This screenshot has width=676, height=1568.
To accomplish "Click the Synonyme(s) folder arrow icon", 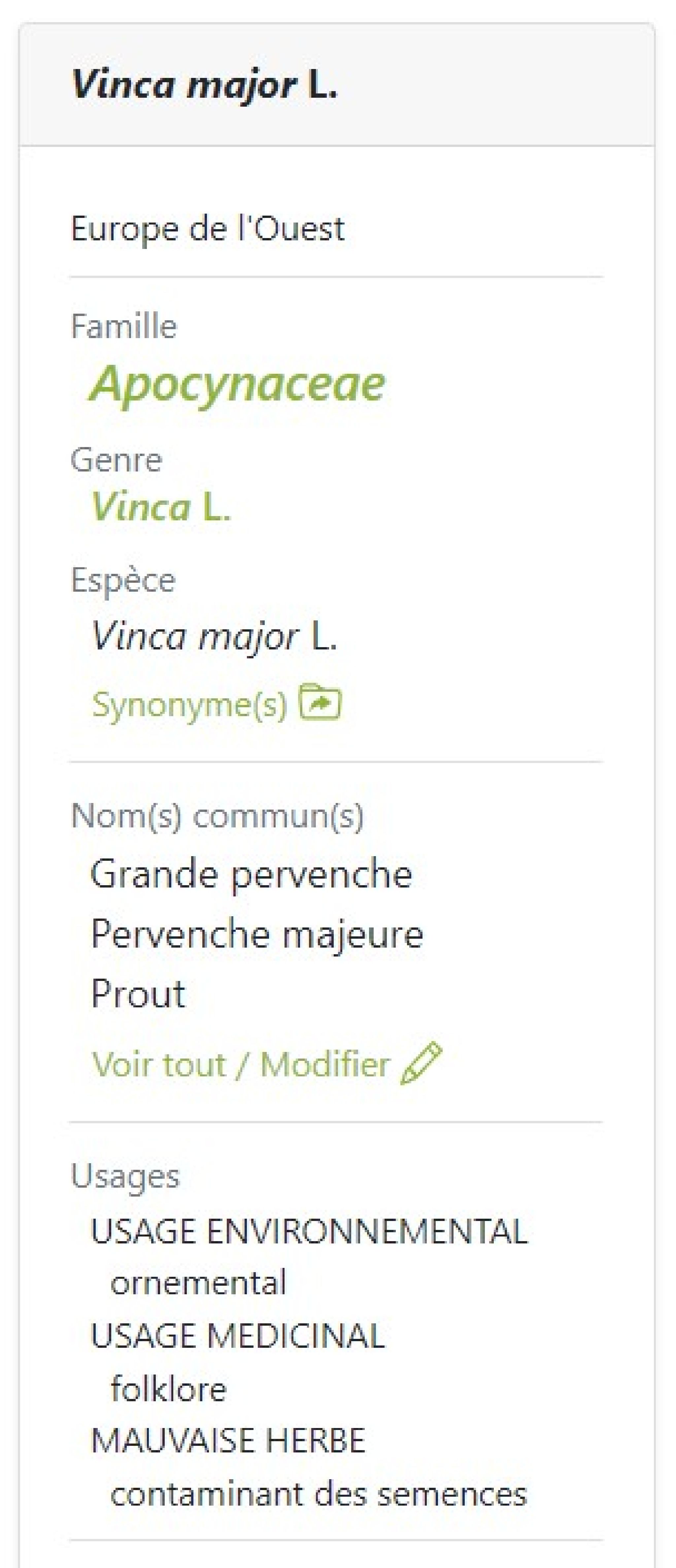I will [320, 702].
